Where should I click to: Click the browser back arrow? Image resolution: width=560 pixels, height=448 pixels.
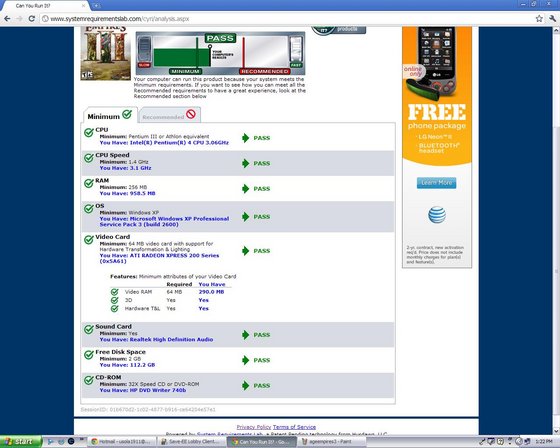[x=7, y=19]
